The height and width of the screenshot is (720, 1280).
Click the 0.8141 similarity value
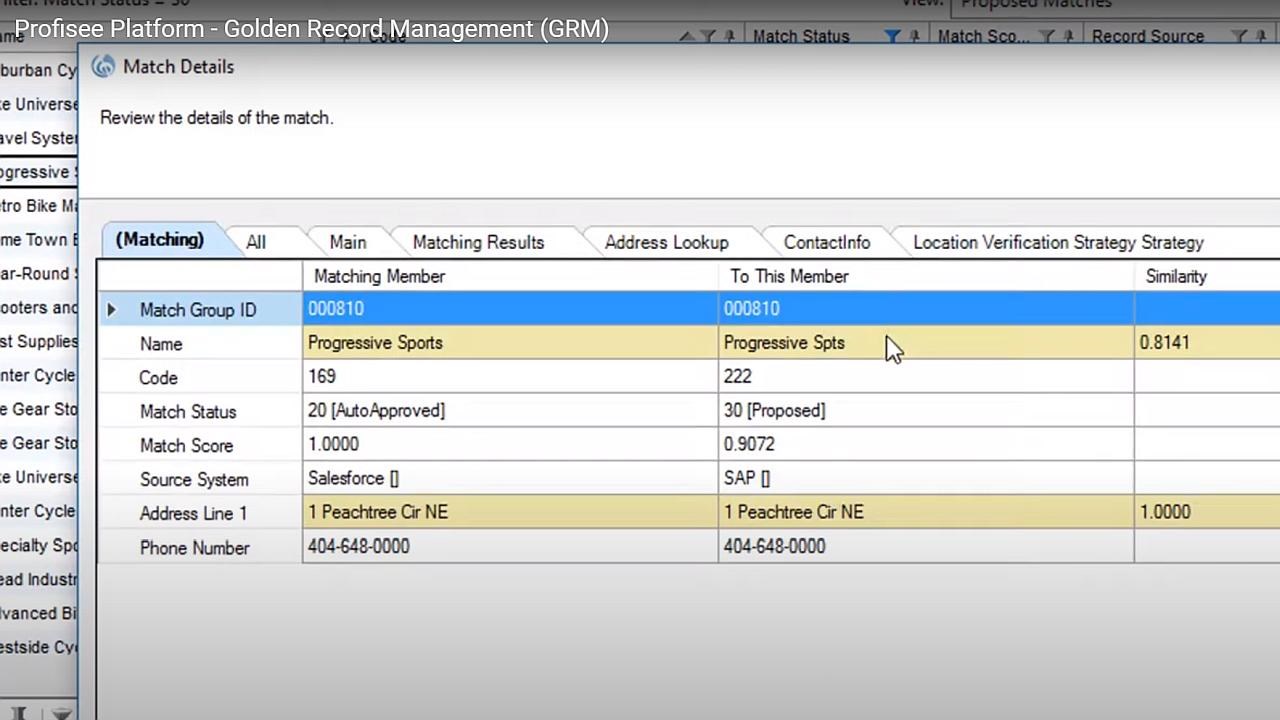point(1164,343)
